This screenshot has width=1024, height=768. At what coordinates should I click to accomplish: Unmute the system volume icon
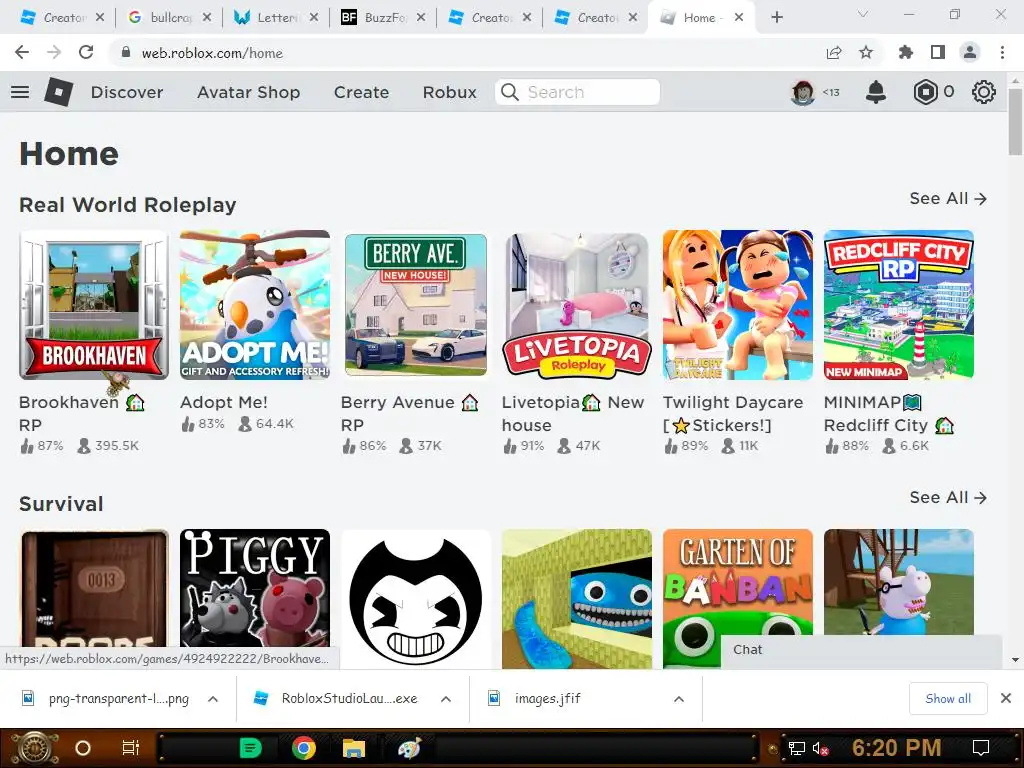[820, 748]
